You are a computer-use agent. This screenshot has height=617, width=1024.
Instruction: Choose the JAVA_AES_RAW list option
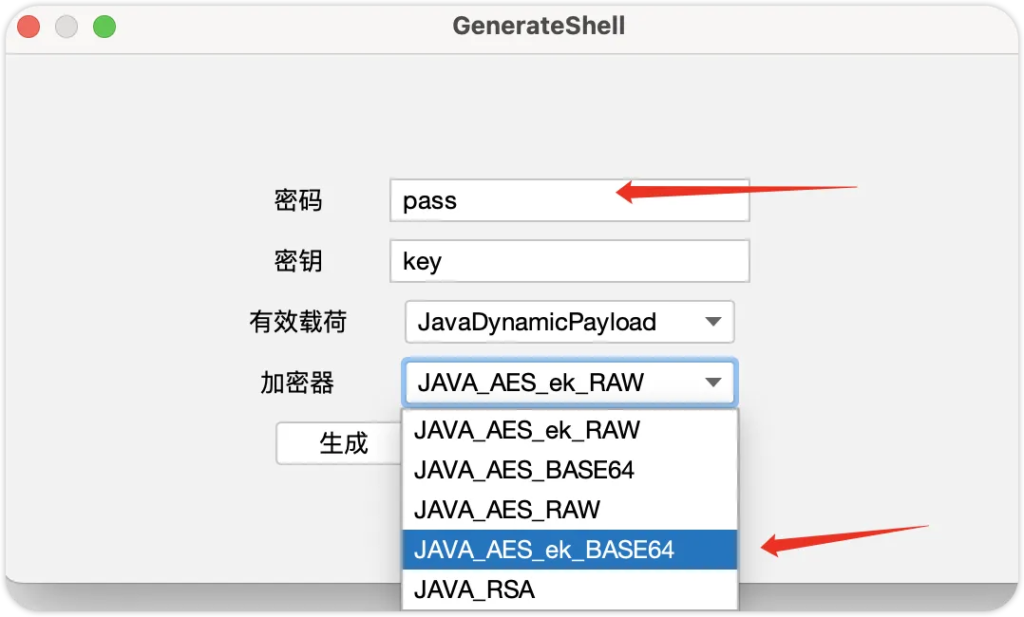pos(569,510)
